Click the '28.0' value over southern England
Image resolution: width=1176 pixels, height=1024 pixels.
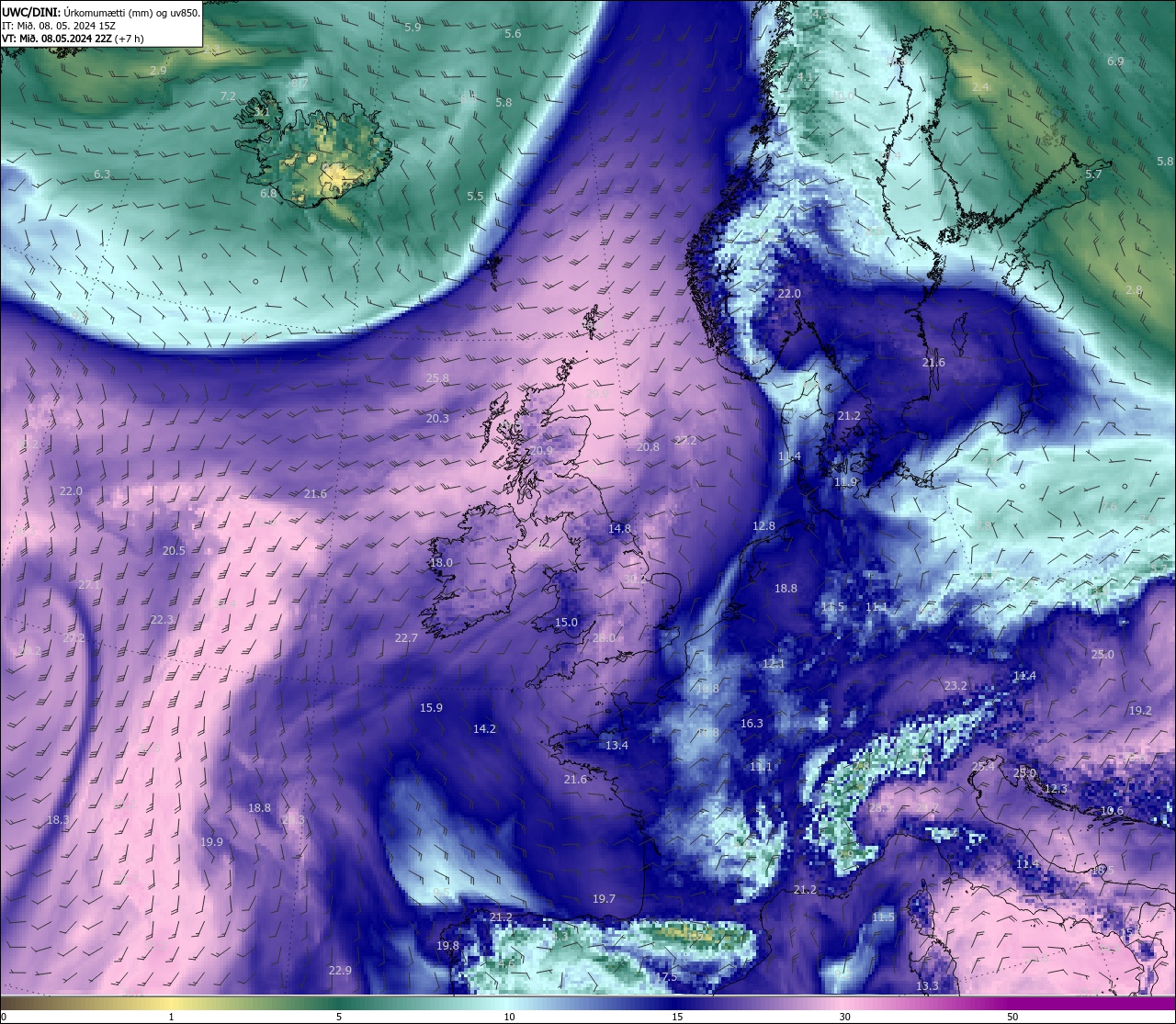point(604,637)
